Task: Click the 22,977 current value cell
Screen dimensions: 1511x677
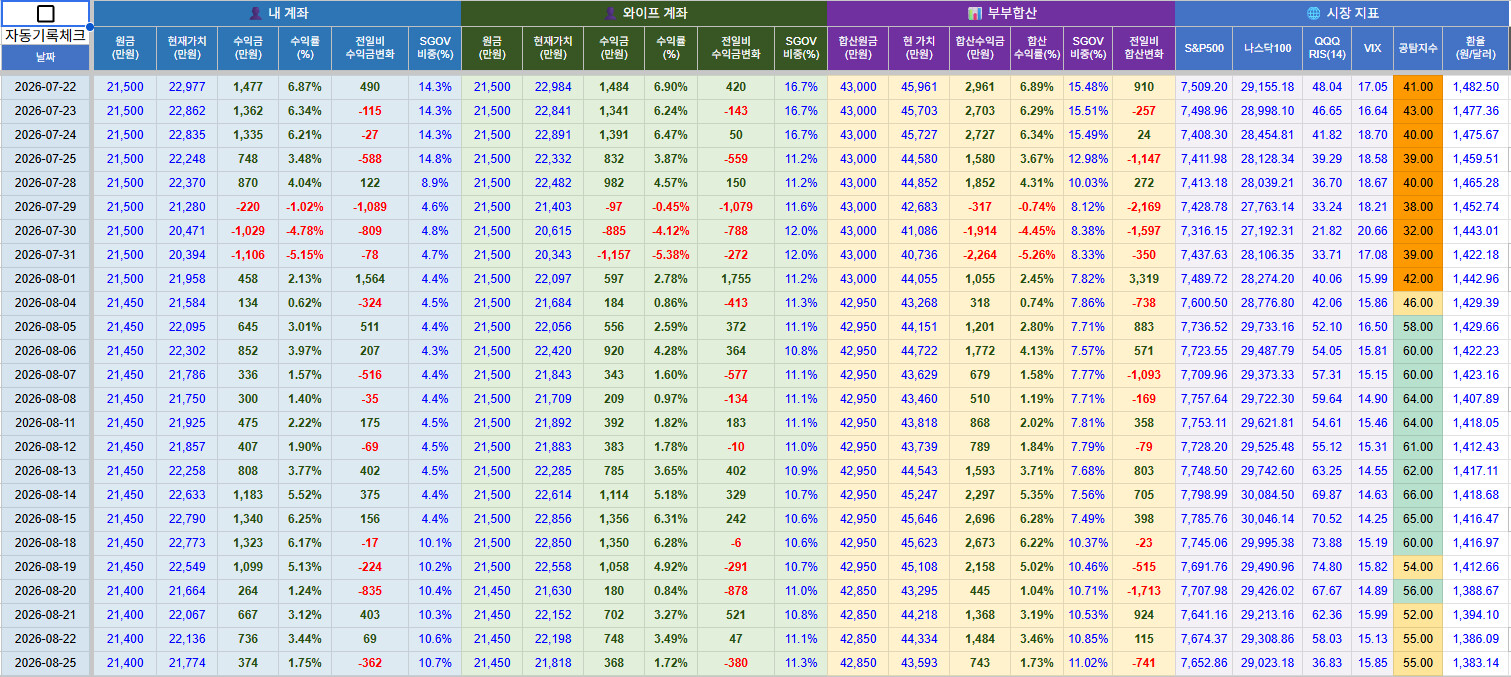Action: pos(187,87)
